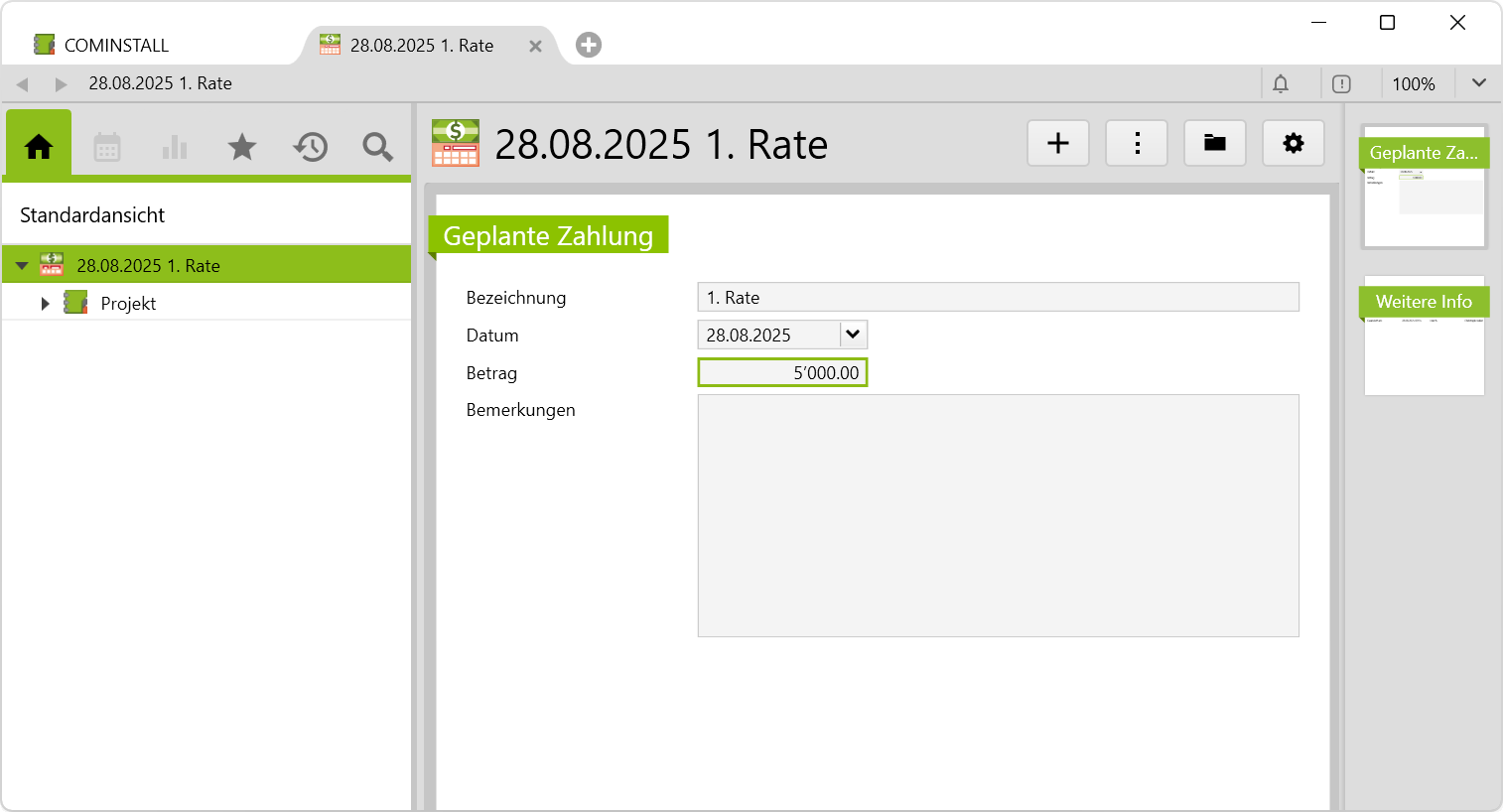This screenshot has height=812, width=1503.
Task: Open the zoom level chevron dropdown
Action: pyautogui.click(x=1479, y=83)
